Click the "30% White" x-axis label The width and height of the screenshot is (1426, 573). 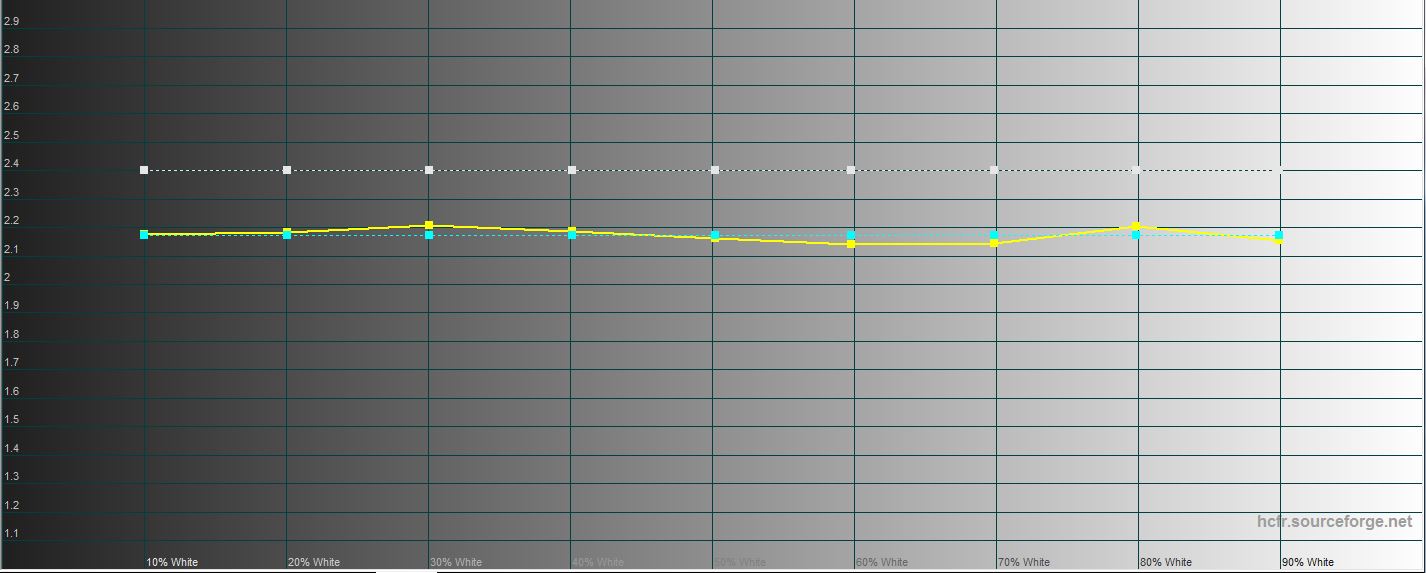tap(456, 562)
